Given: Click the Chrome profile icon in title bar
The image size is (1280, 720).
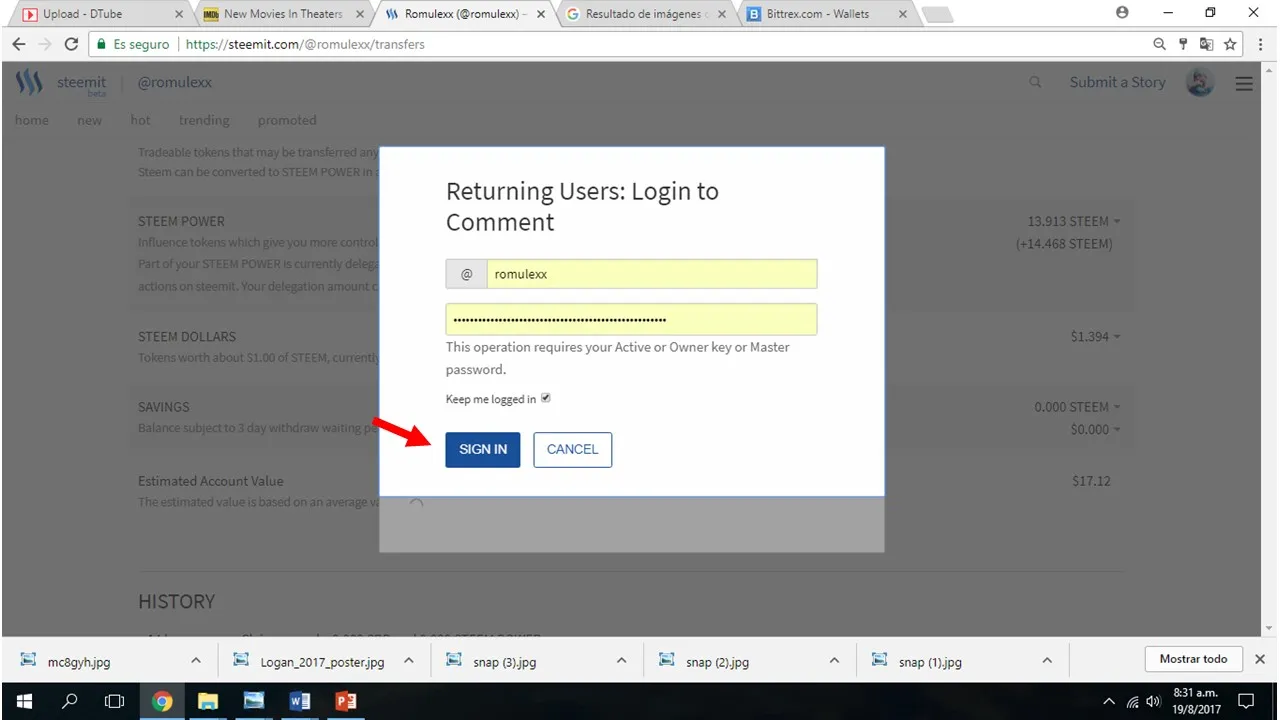Looking at the screenshot, I should [1122, 13].
